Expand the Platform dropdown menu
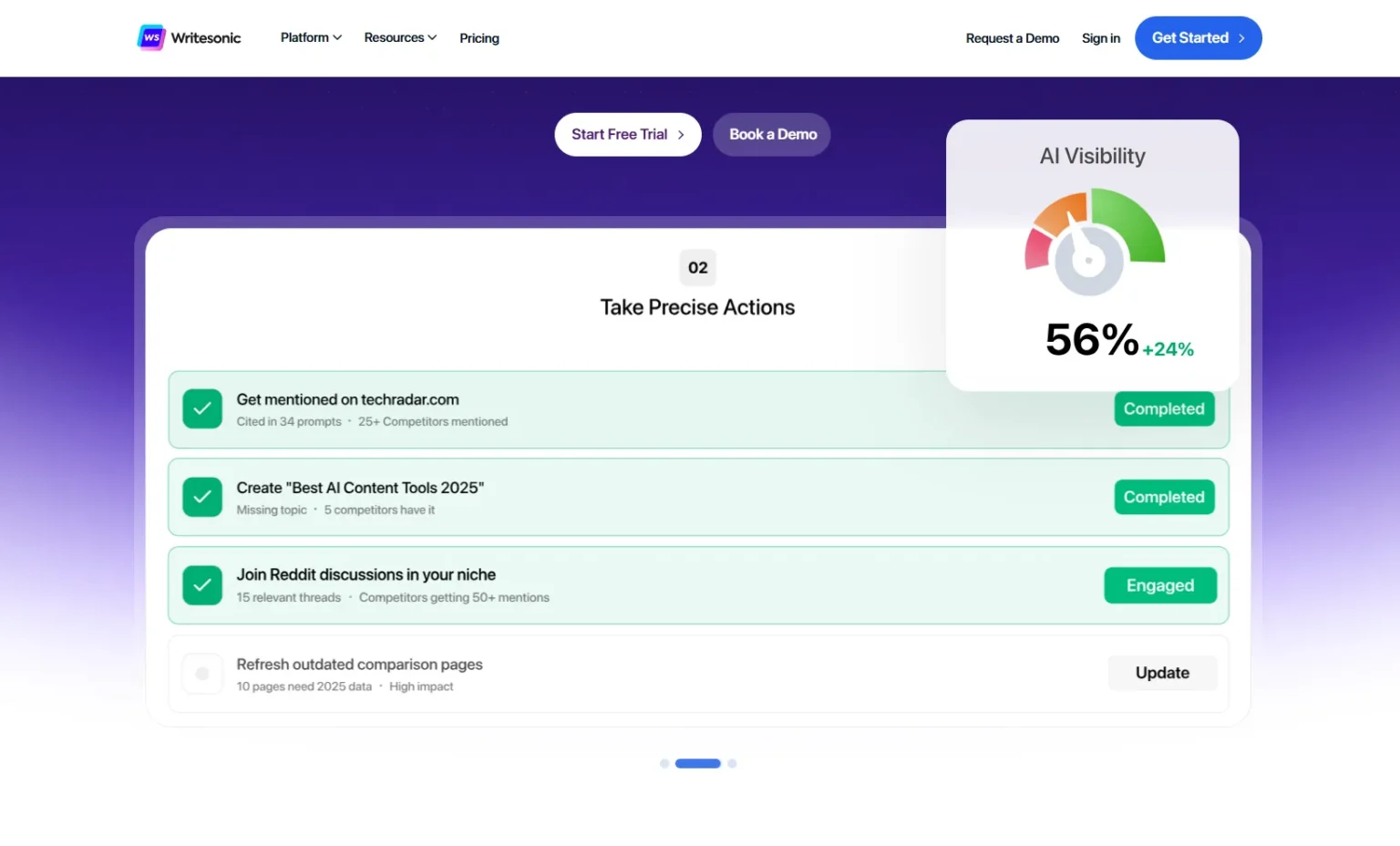Screen dimensions: 1400x846 (310, 37)
